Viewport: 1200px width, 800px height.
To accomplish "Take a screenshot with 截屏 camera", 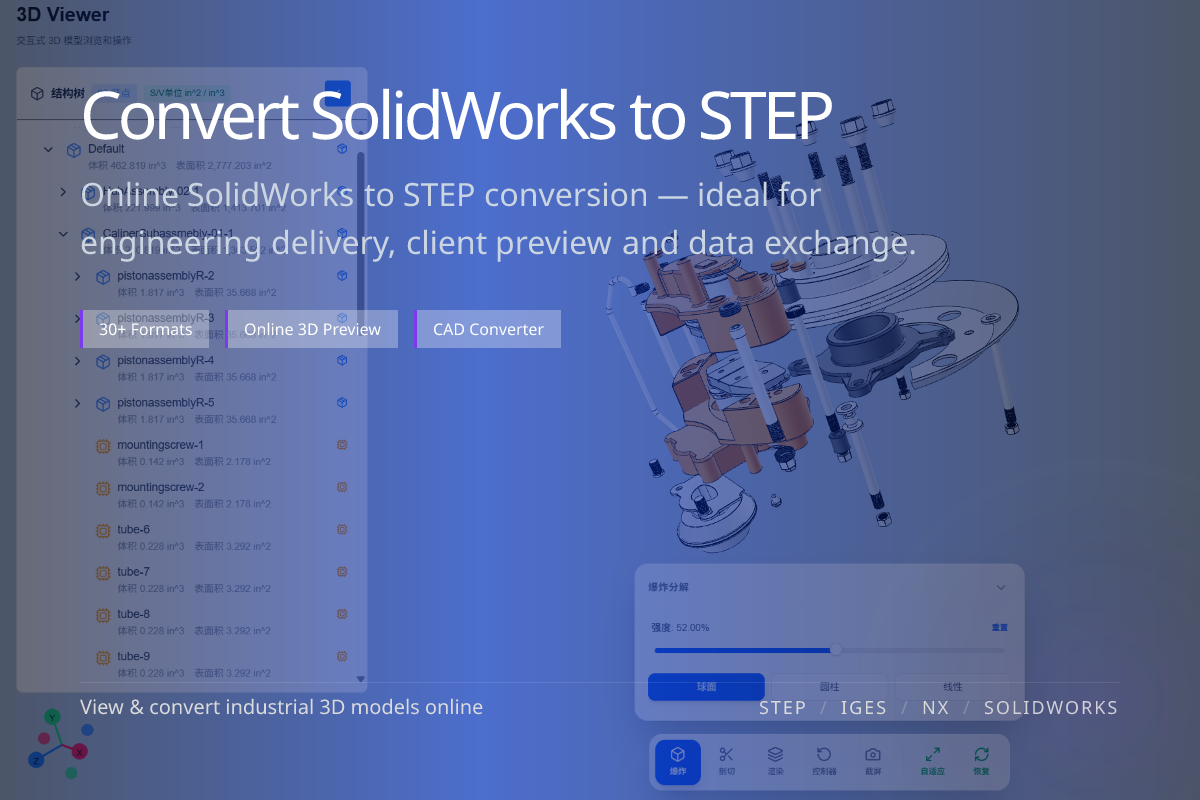I will (x=873, y=761).
